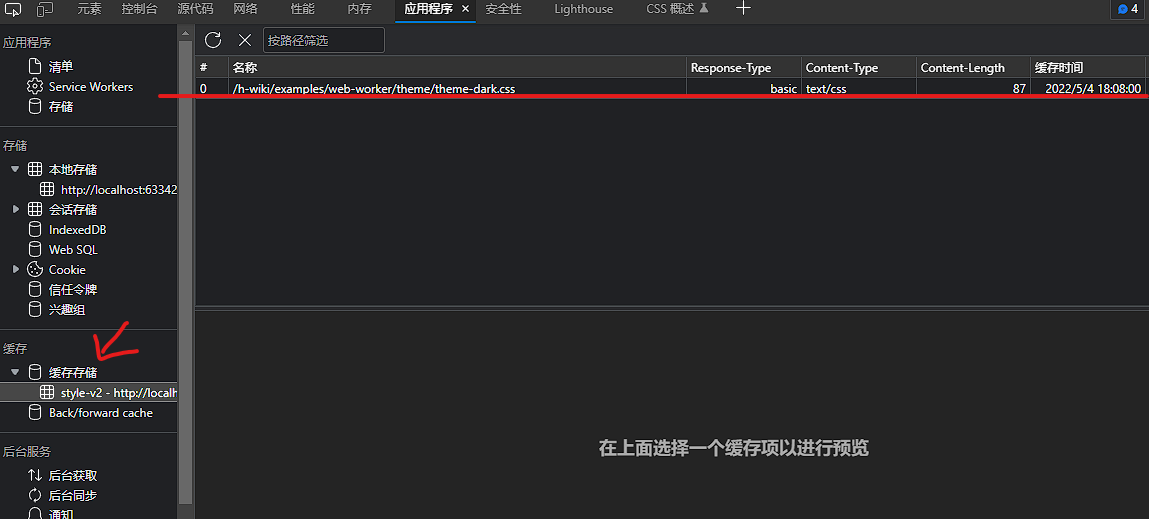Click the Cookie icon

(34, 270)
